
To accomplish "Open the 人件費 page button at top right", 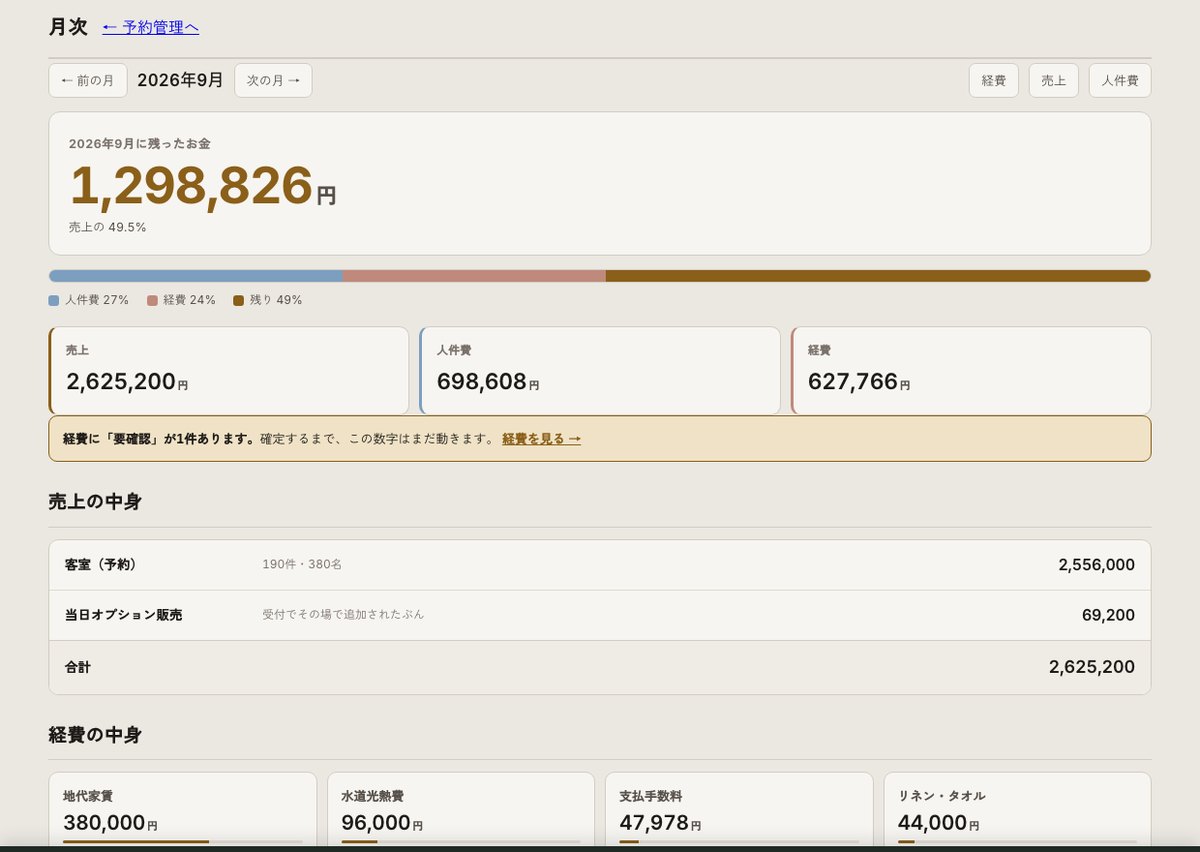I will pyautogui.click(x=1120, y=81).
